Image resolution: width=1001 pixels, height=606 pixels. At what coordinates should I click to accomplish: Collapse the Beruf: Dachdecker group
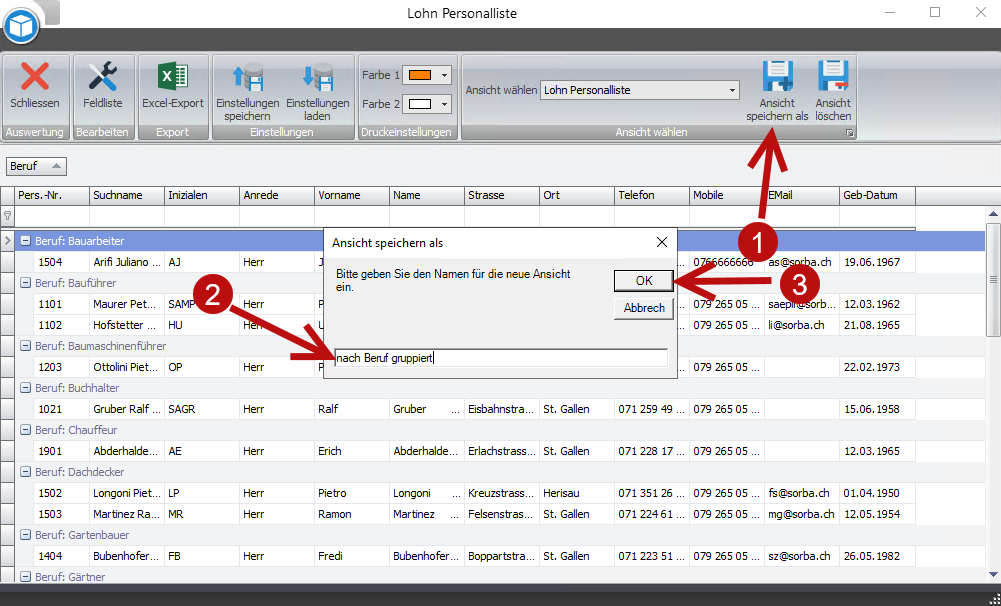[26, 472]
